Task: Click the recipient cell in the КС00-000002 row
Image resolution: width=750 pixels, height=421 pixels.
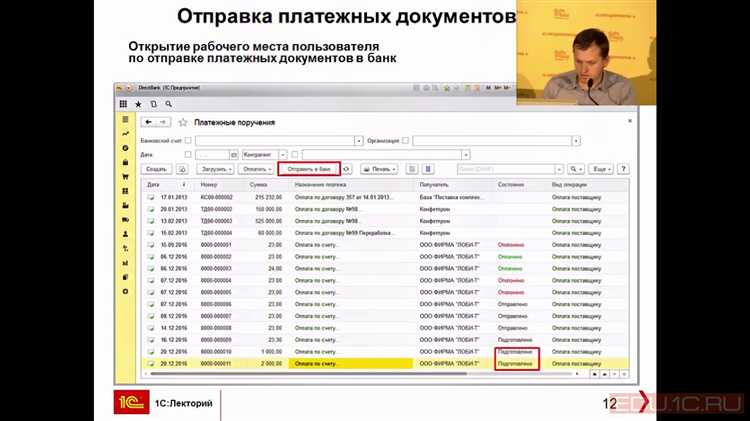Action: click(x=455, y=197)
